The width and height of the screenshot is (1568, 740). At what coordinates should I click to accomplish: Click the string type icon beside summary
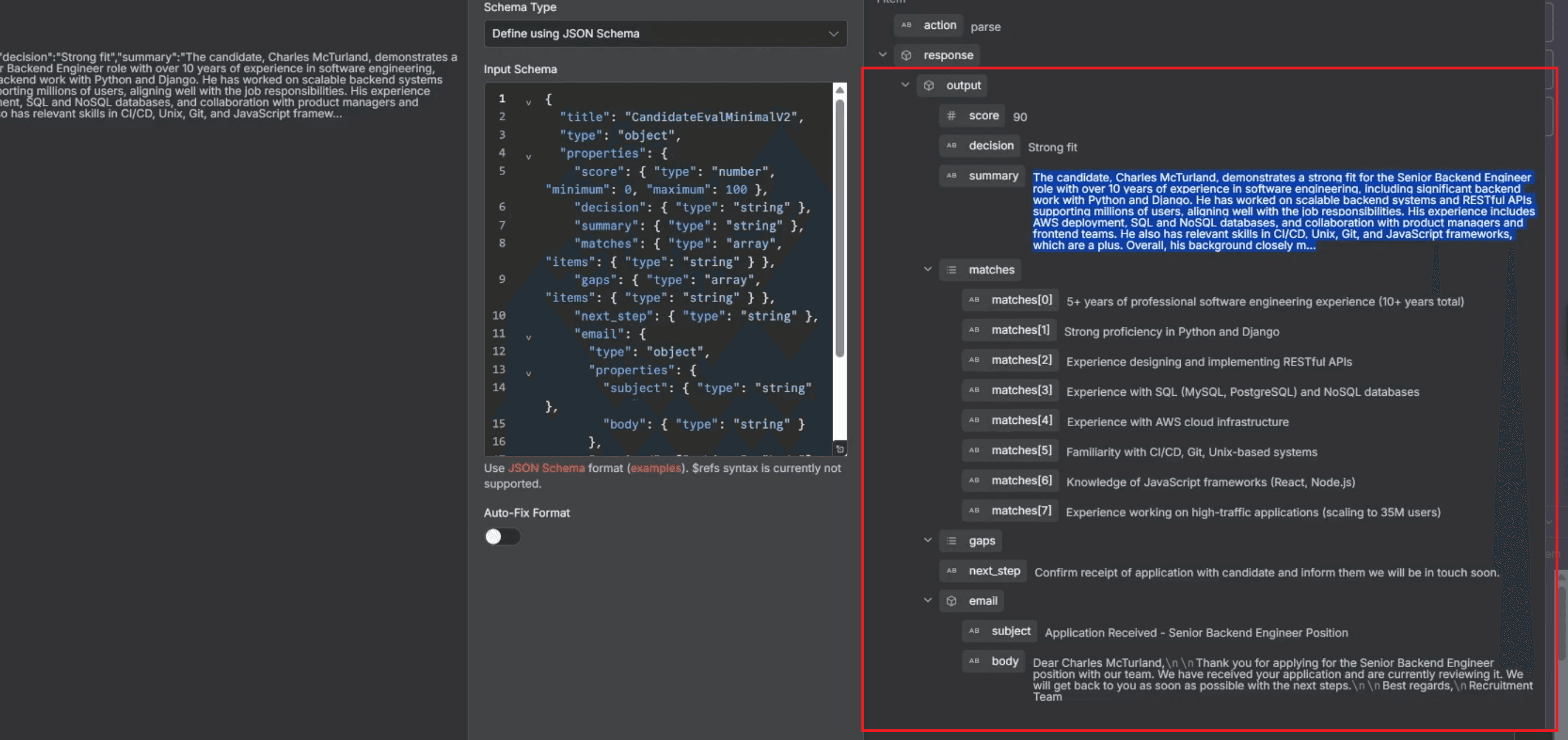click(x=952, y=175)
